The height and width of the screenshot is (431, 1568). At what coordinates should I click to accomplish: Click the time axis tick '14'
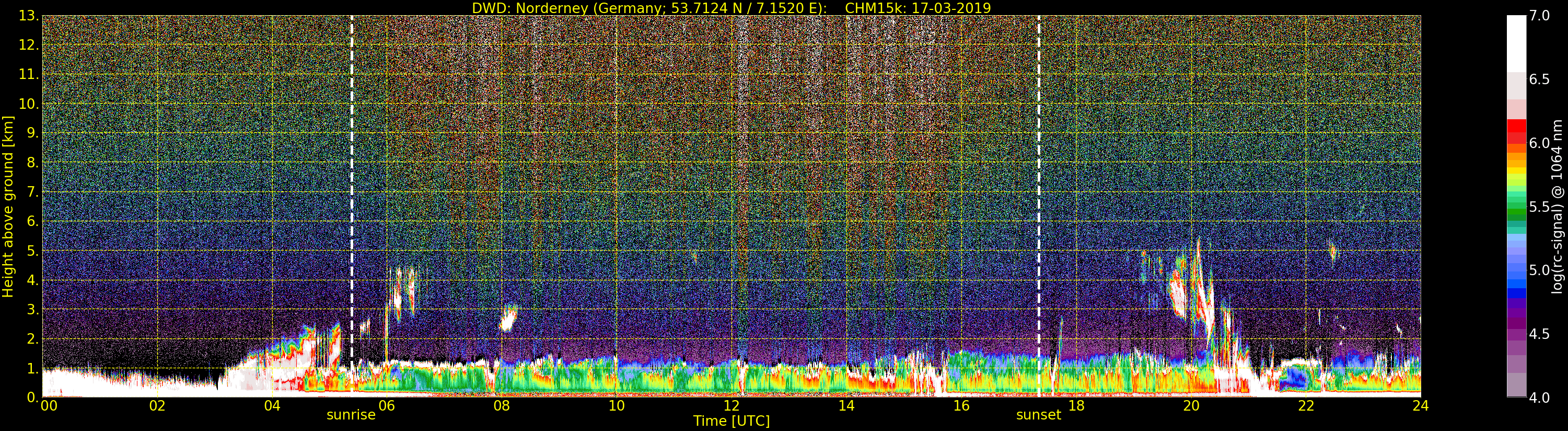[x=846, y=406]
